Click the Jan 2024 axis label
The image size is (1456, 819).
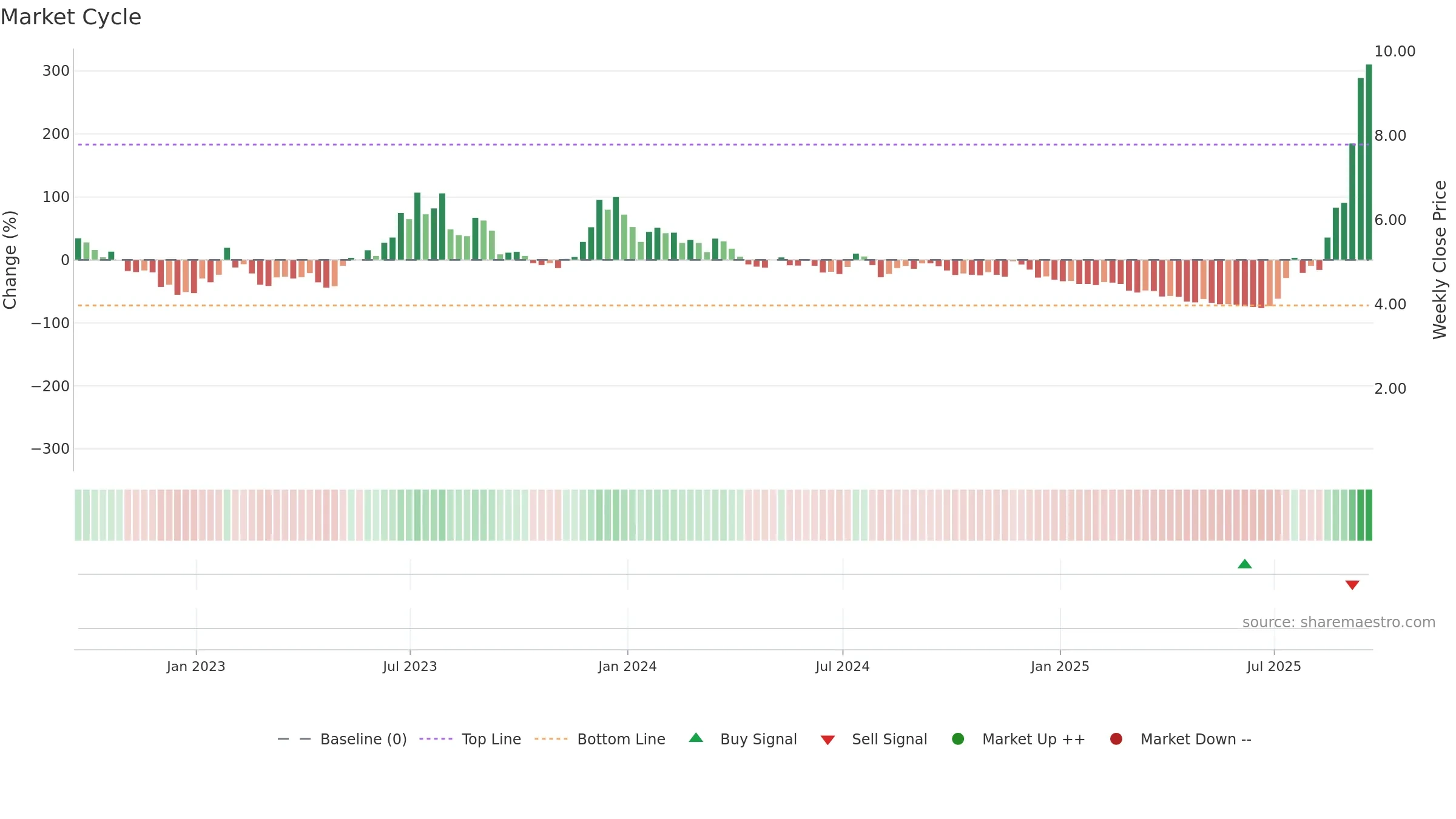pyautogui.click(x=627, y=667)
